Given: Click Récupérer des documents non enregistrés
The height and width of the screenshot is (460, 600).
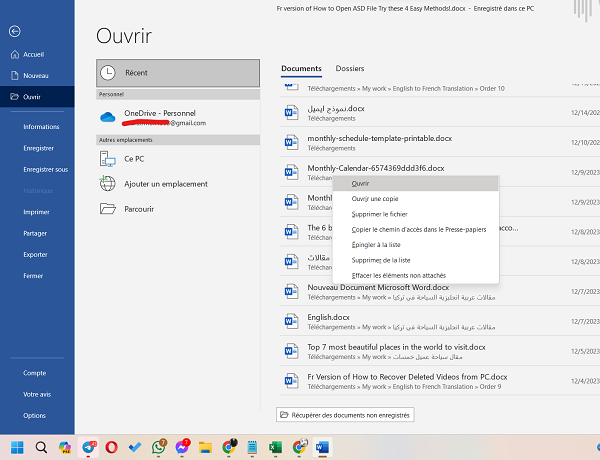Looking at the screenshot, I should click(x=345, y=415).
